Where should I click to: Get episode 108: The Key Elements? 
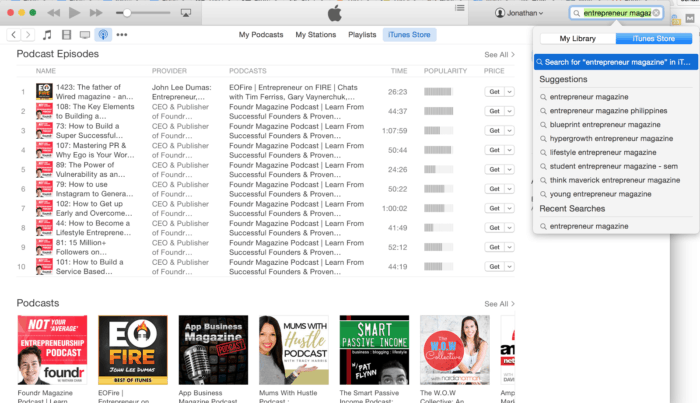(495, 111)
